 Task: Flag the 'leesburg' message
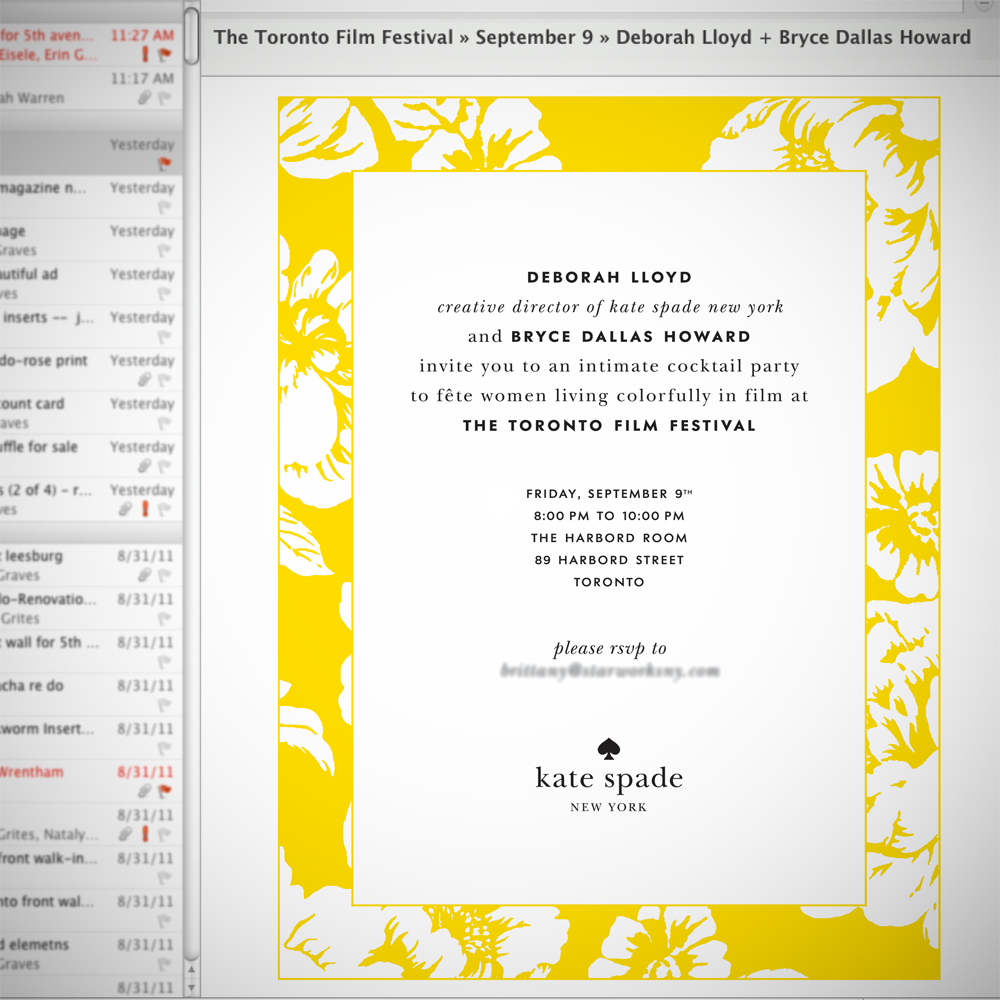tap(165, 575)
